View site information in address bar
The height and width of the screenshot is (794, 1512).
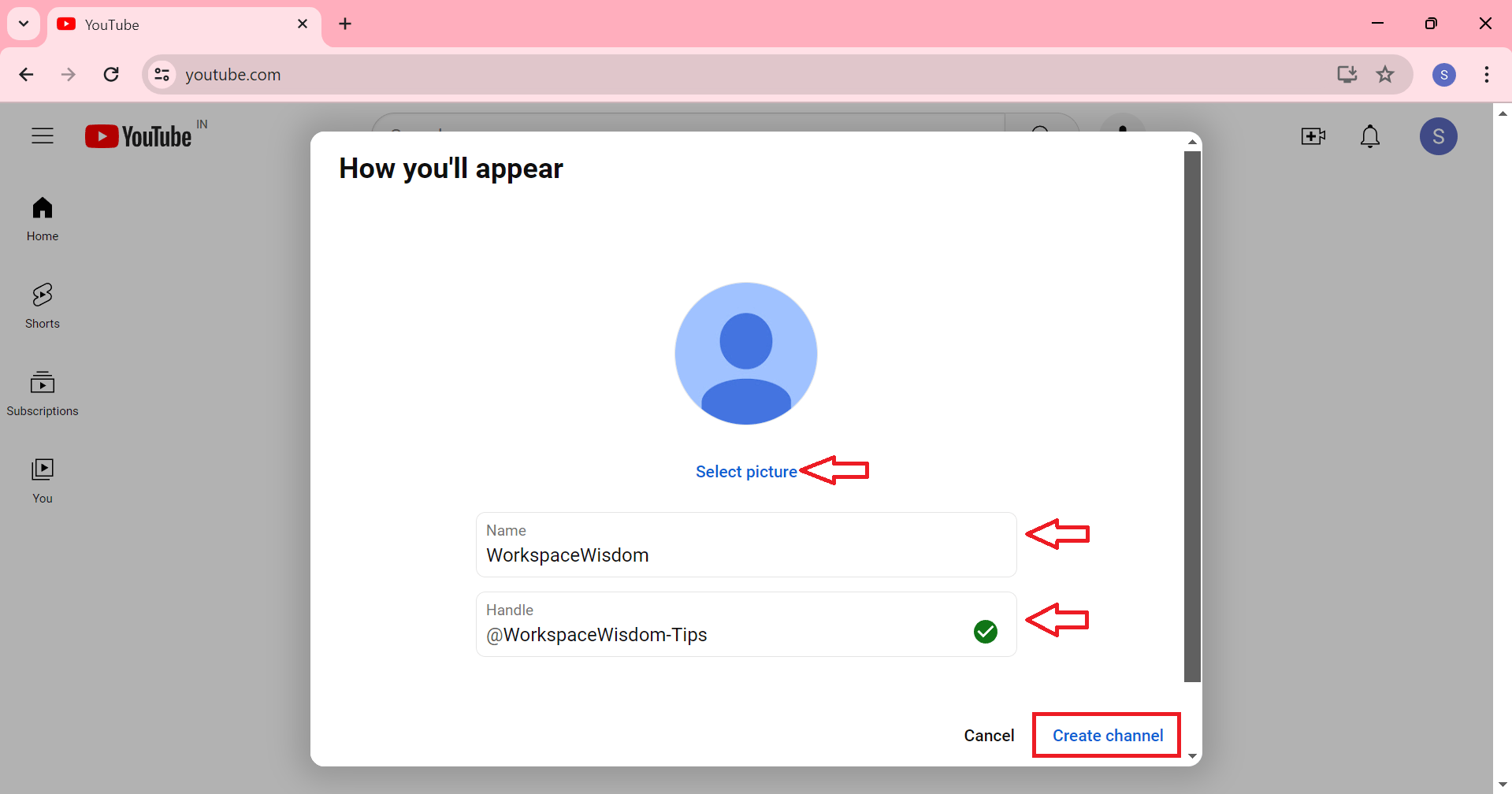click(162, 75)
